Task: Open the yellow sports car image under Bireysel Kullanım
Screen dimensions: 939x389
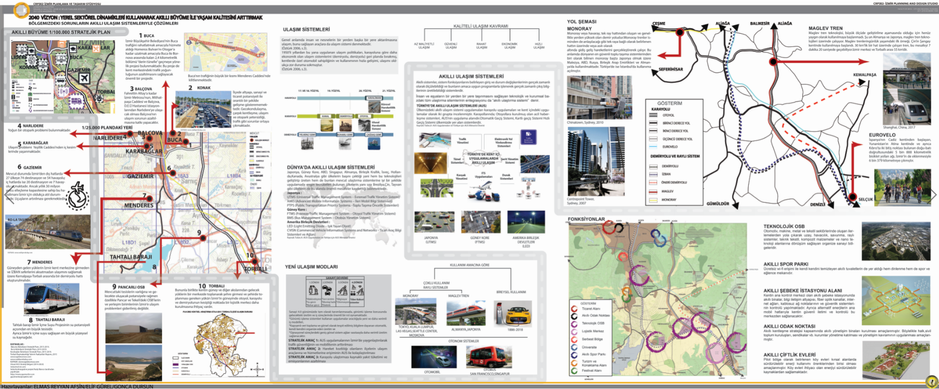Action: pyautogui.click(x=514, y=313)
